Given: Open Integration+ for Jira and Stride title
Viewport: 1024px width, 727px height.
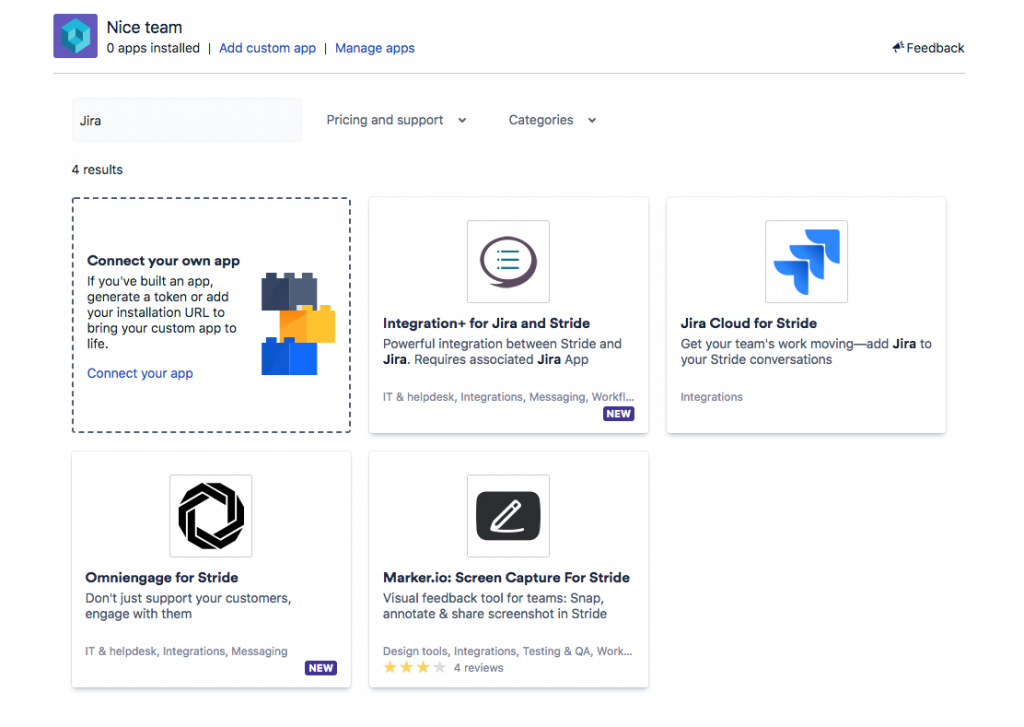Looking at the screenshot, I should tap(486, 323).
